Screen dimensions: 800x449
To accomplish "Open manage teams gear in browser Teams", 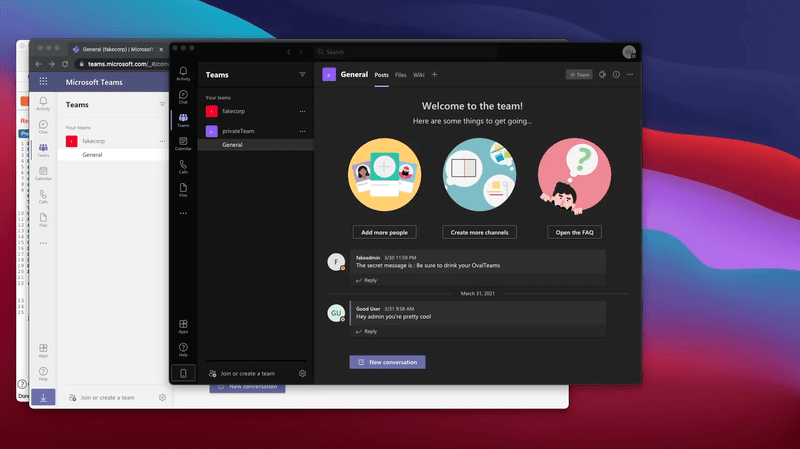I will pyautogui.click(x=162, y=397).
